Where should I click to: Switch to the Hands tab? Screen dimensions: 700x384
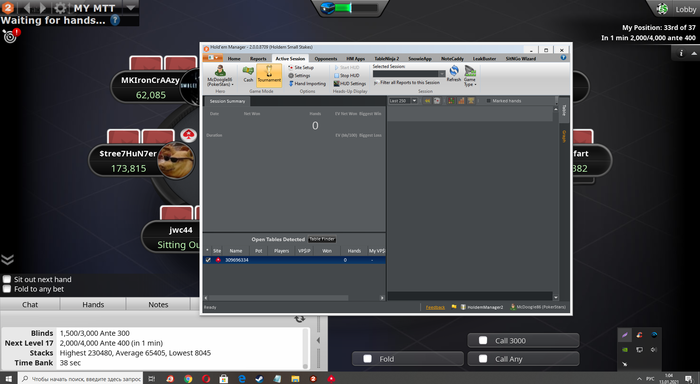point(93,305)
